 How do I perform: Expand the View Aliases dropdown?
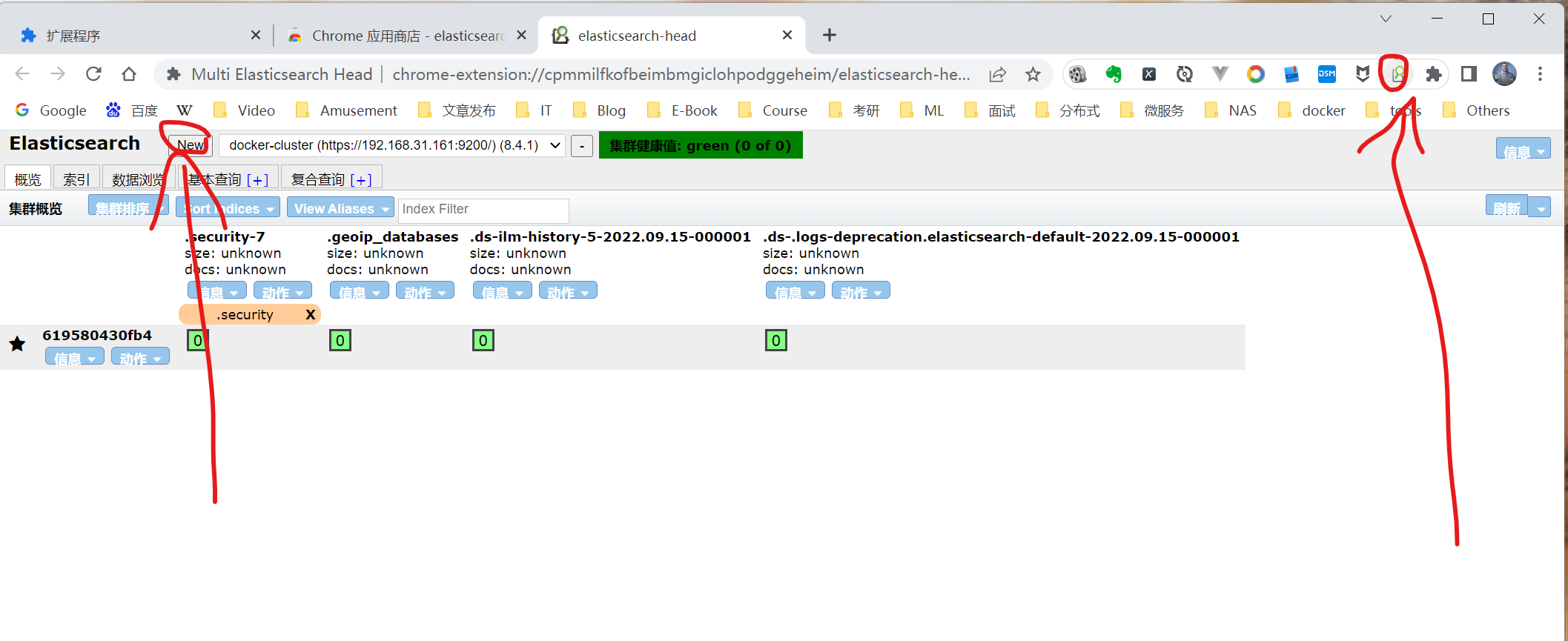pyautogui.click(x=340, y=209)
